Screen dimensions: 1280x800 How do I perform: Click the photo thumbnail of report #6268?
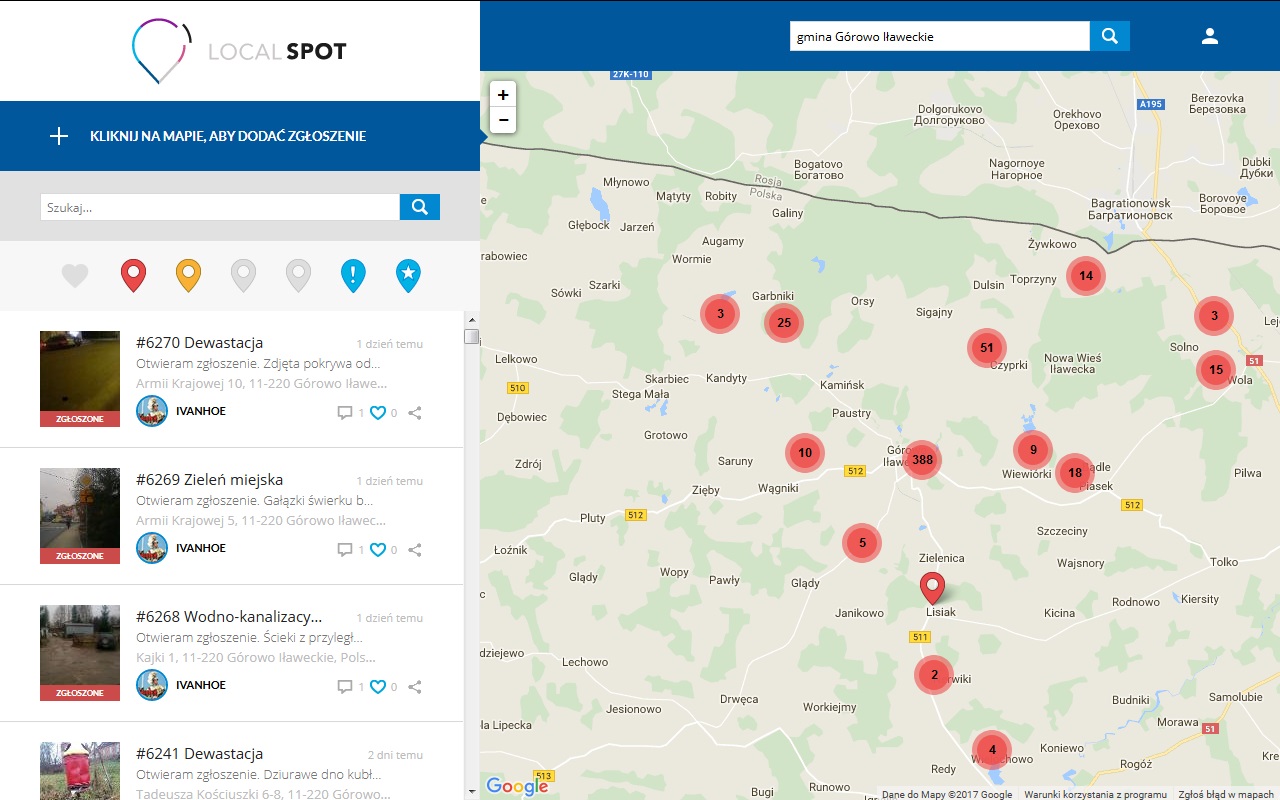[80, 653]
